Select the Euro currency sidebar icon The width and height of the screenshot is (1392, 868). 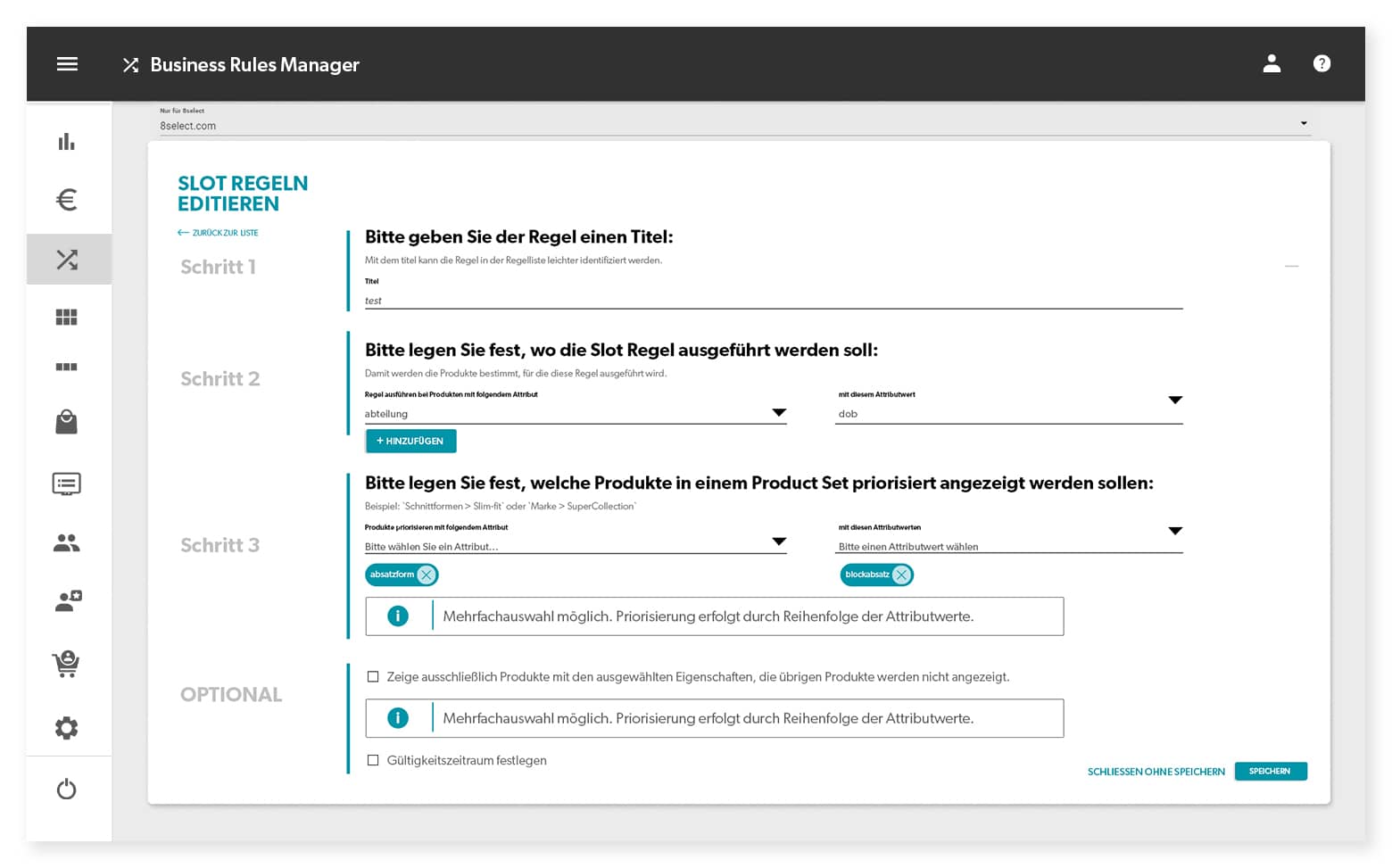click(x=67, y=200)
